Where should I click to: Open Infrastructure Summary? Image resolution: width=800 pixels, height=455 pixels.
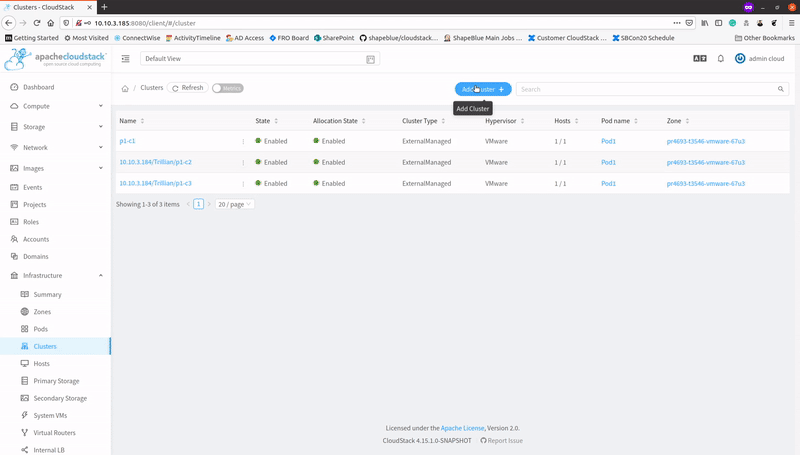pos(55,294)
